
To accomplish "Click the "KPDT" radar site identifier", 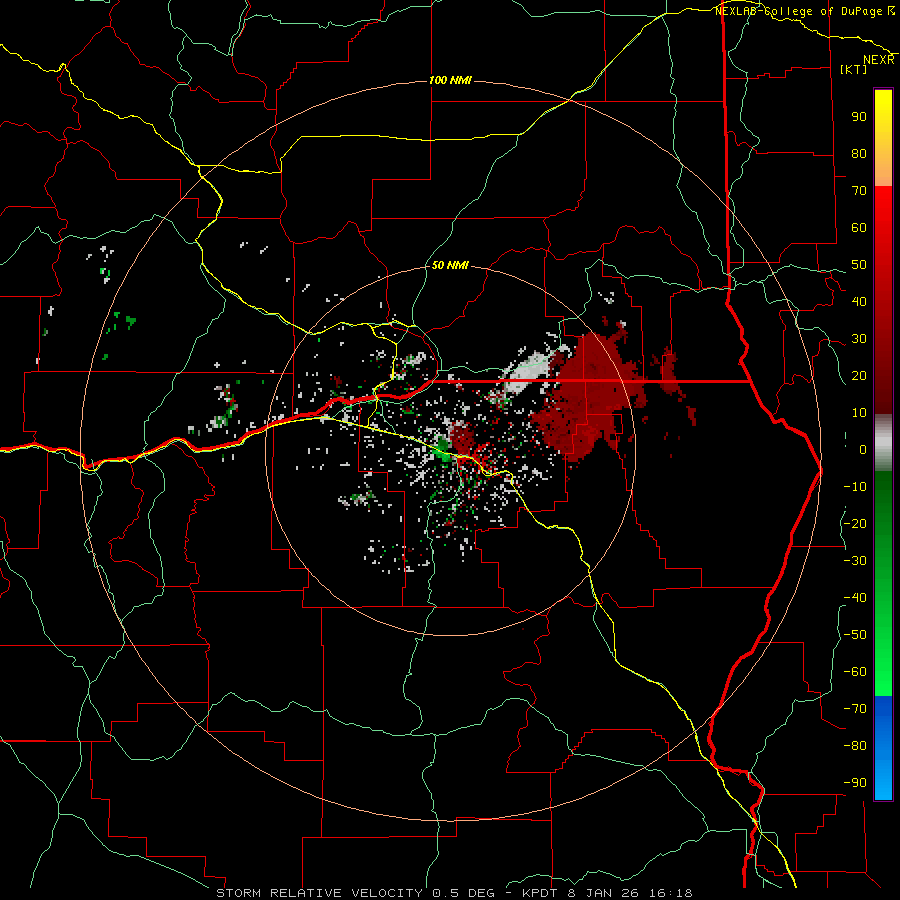I will pos(539,893).
